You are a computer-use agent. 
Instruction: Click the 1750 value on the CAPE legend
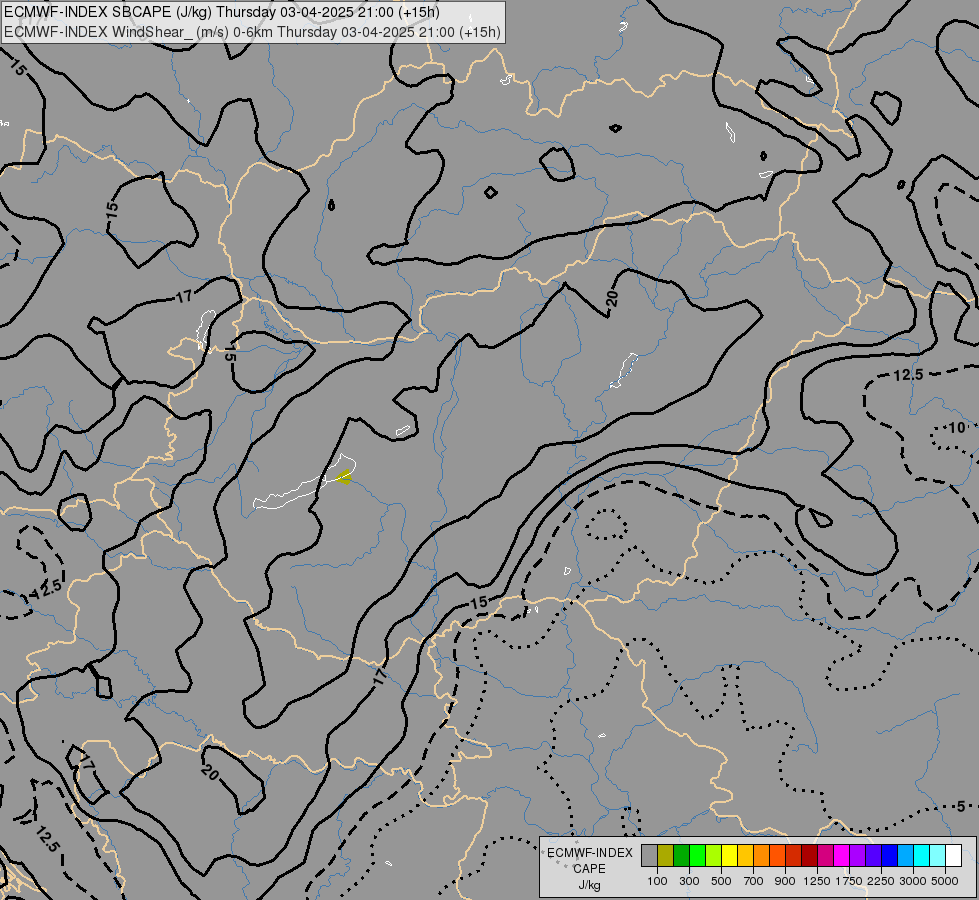coord(849,881)
